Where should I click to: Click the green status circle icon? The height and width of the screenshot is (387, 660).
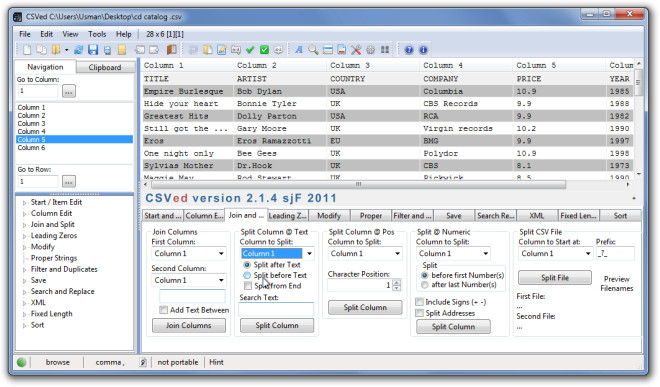[21, 362]
